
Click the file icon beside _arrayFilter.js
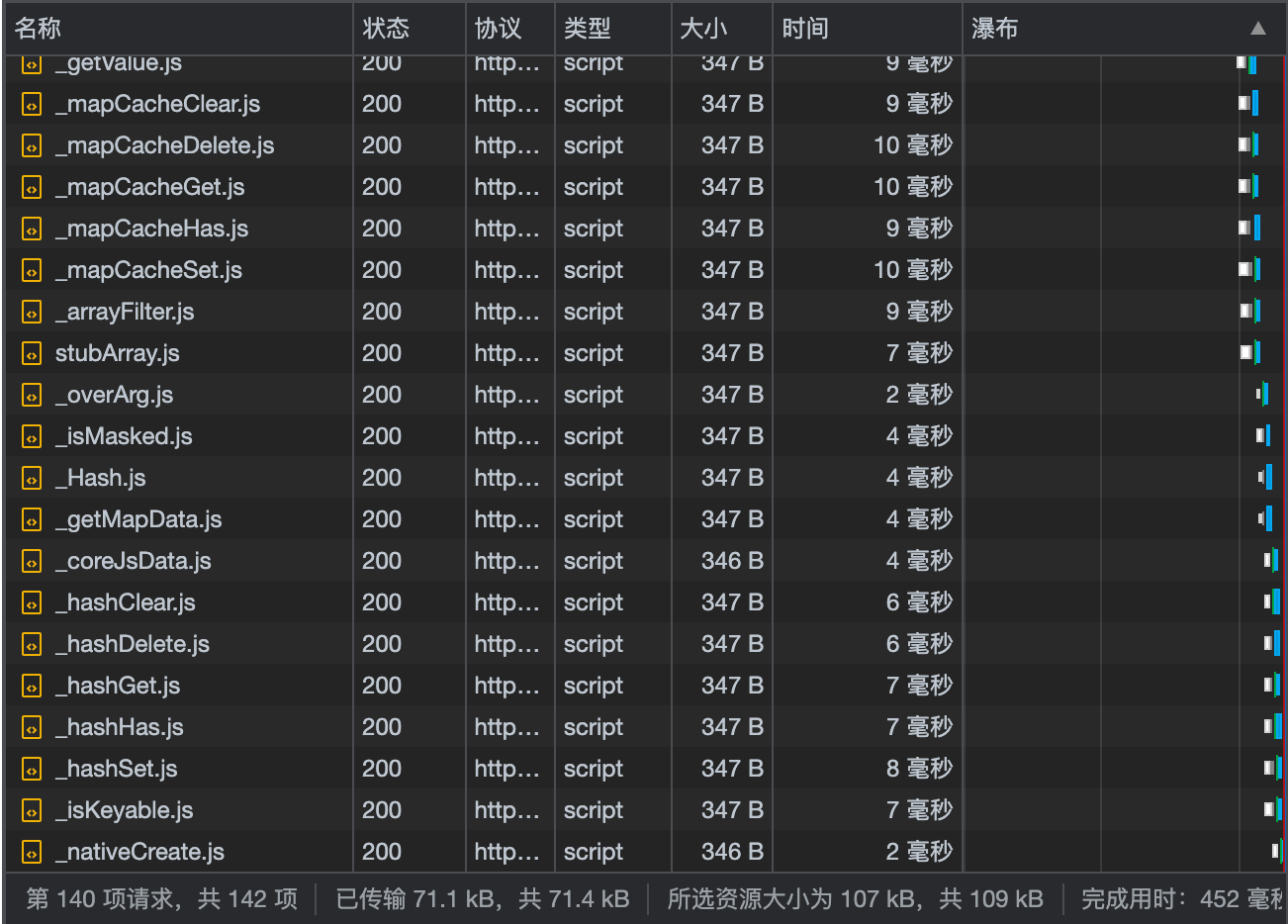(x=32, y=312)
